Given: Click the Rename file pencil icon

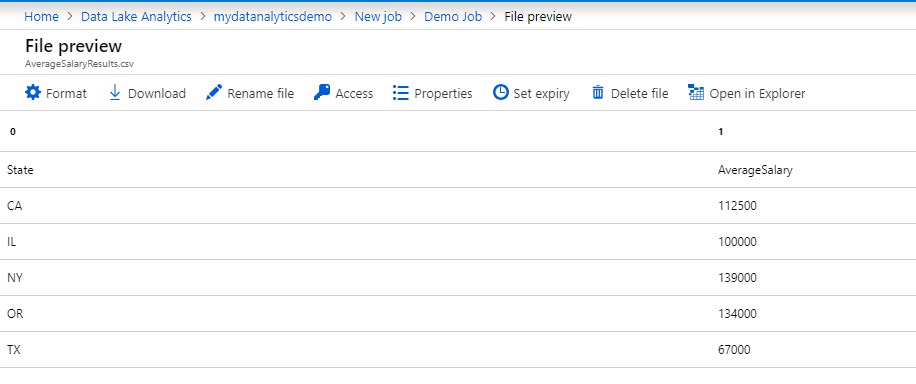Looking at the screenshot, I should click(214, 93).
